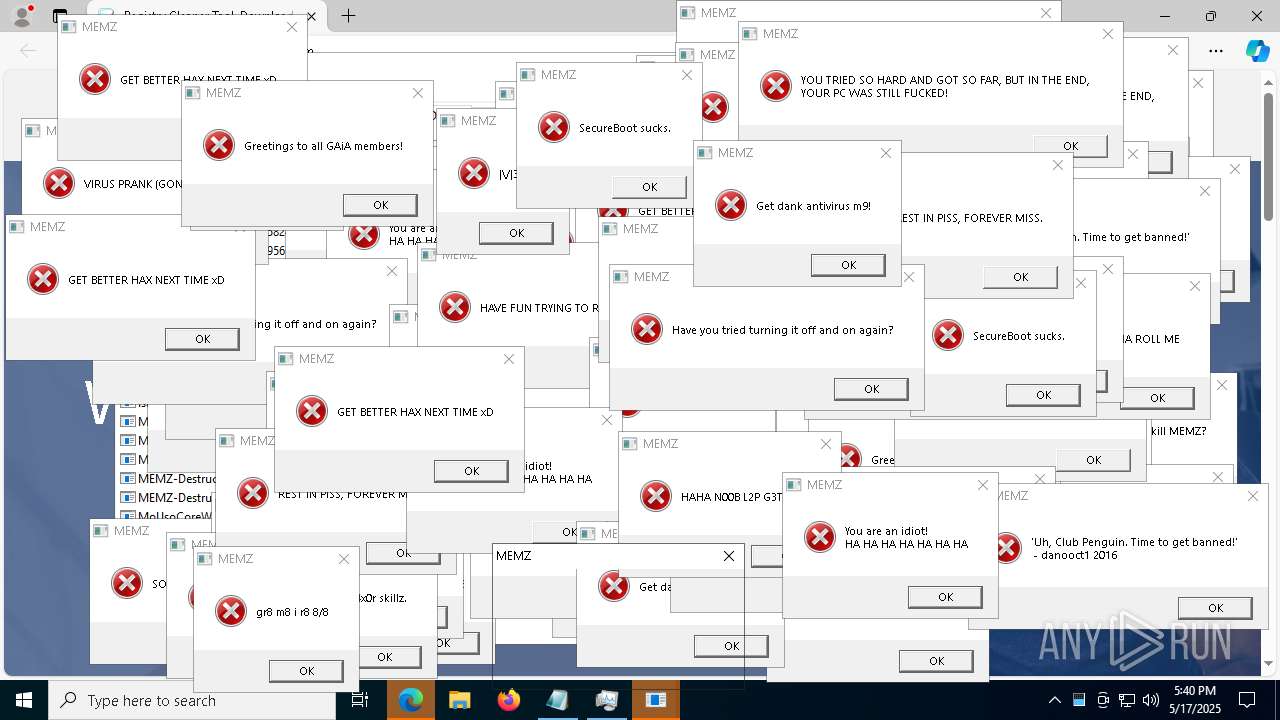The width and height of the screenshot is (1280, 720).
Task: Click OK on 'Get dank antivirus m9!' dialog
Action: 848,265
